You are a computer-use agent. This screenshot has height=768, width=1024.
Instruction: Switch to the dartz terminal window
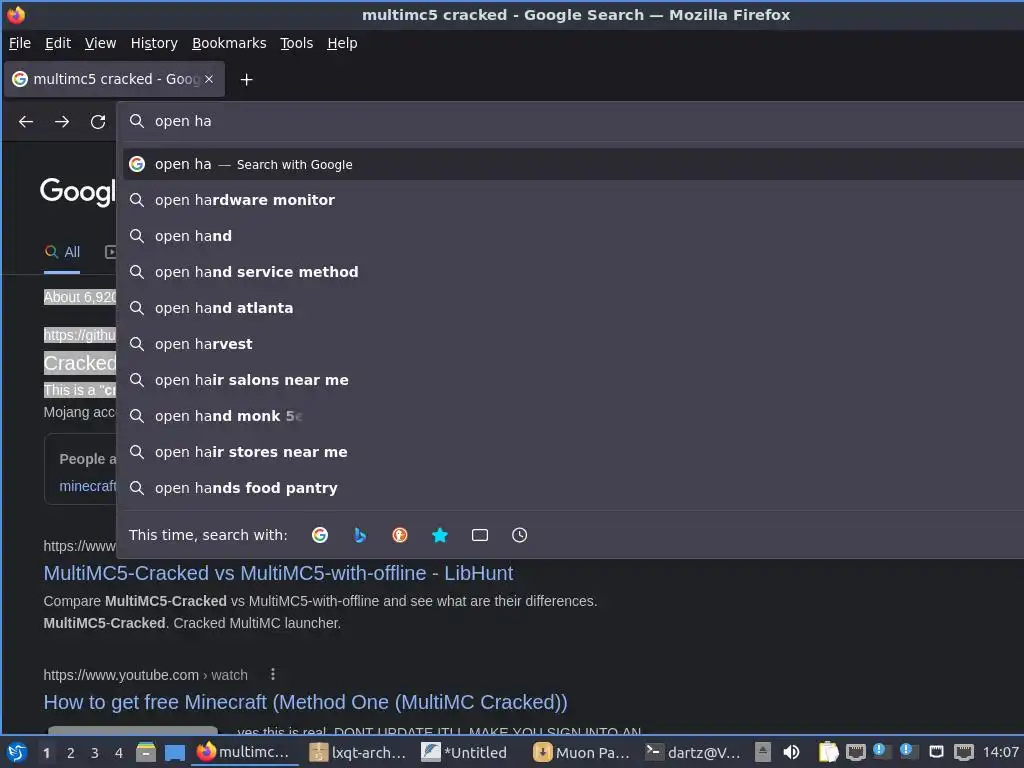694,752
